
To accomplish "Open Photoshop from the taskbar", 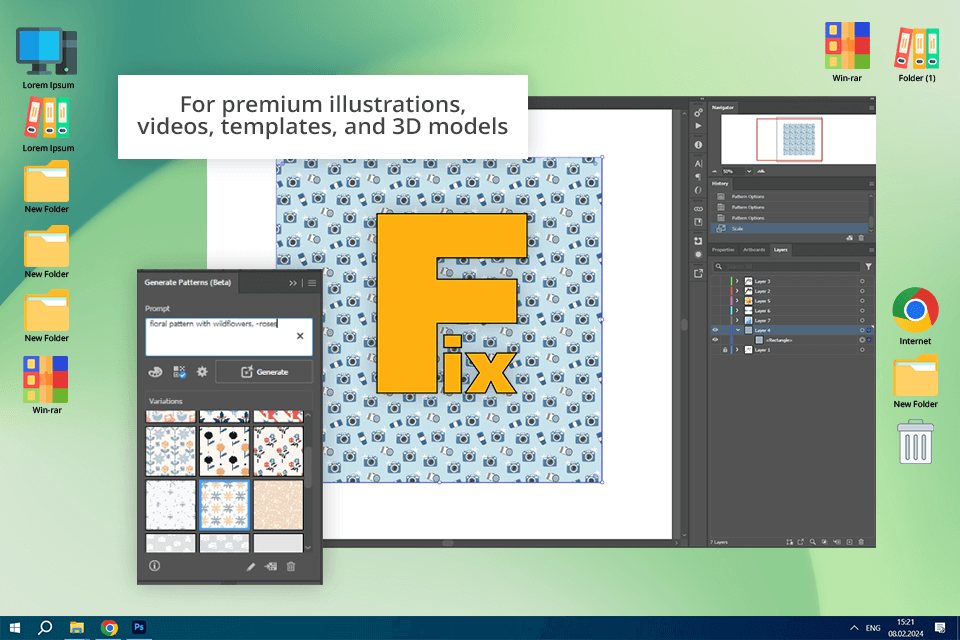I will (x=139, y=628).
